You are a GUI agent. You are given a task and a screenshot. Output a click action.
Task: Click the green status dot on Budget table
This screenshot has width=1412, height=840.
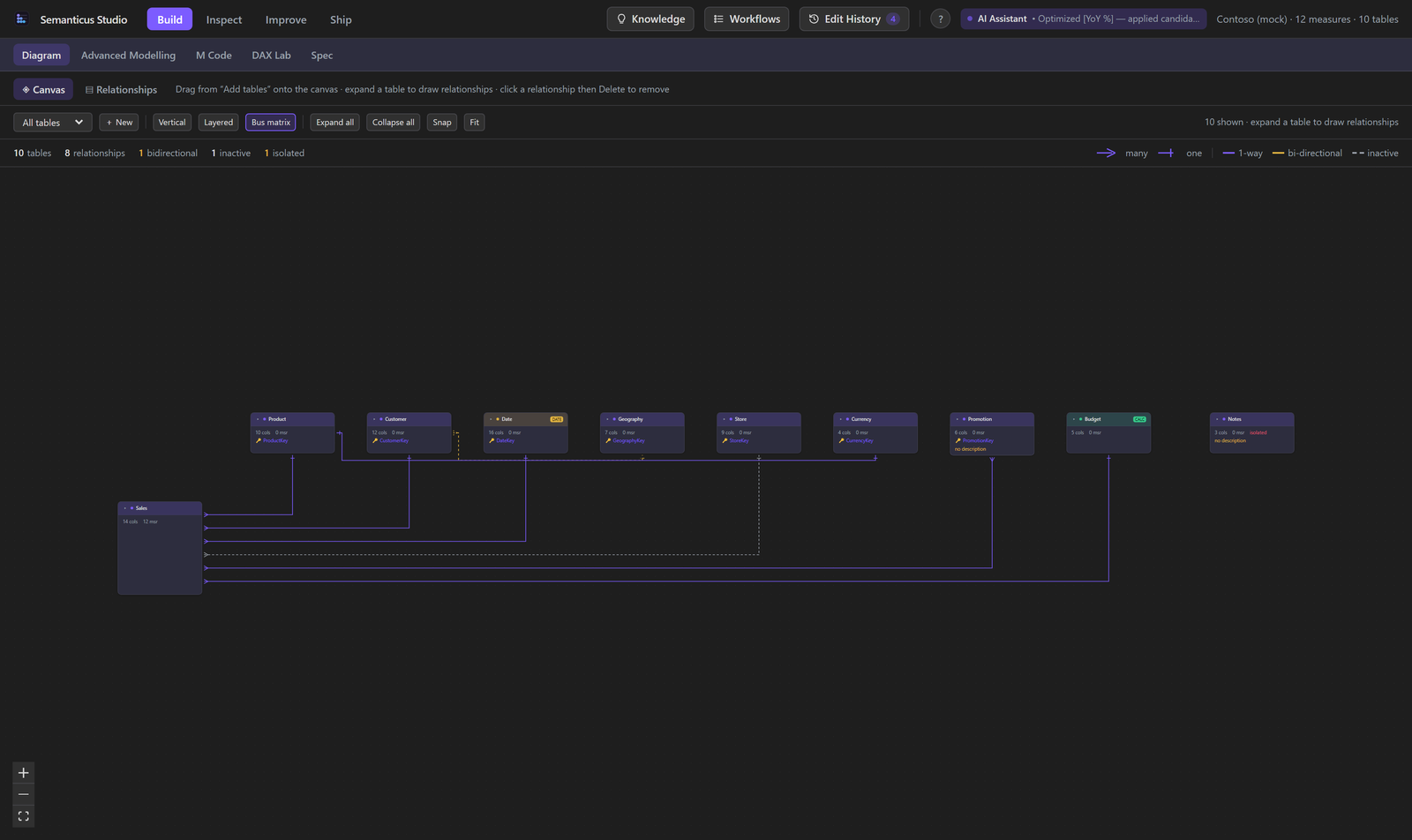pyautogui.click(x=1080, y=419)
